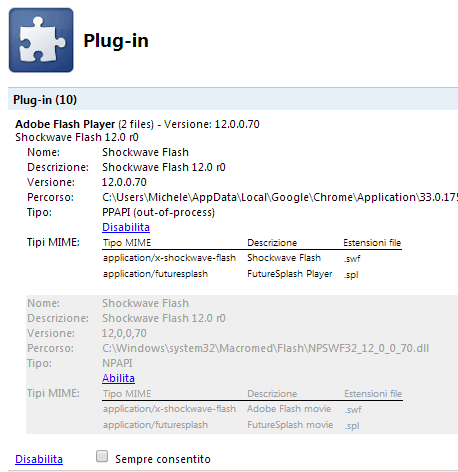Viewport: 458px width, 472px height.
Task: Click Adobe Flash movie description cell
Action: point(289,409)
